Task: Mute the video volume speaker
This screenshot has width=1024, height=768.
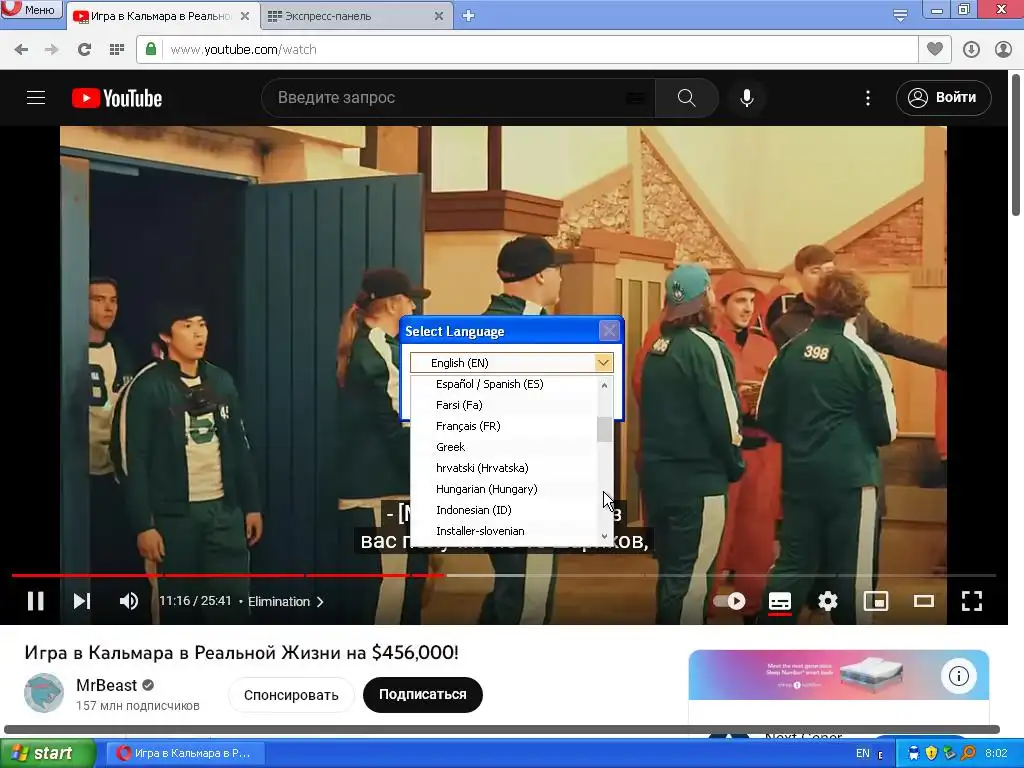Action: [x=129, y=601]
